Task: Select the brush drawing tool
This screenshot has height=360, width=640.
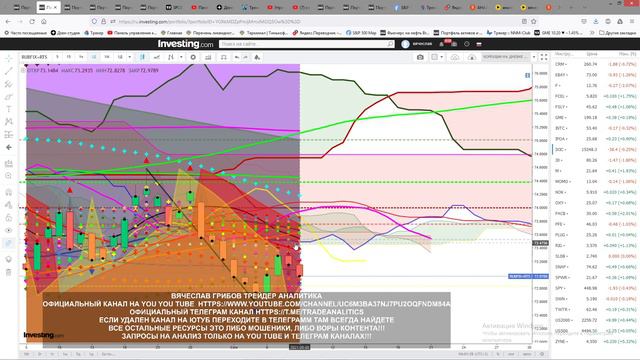Action: [9, 97]
